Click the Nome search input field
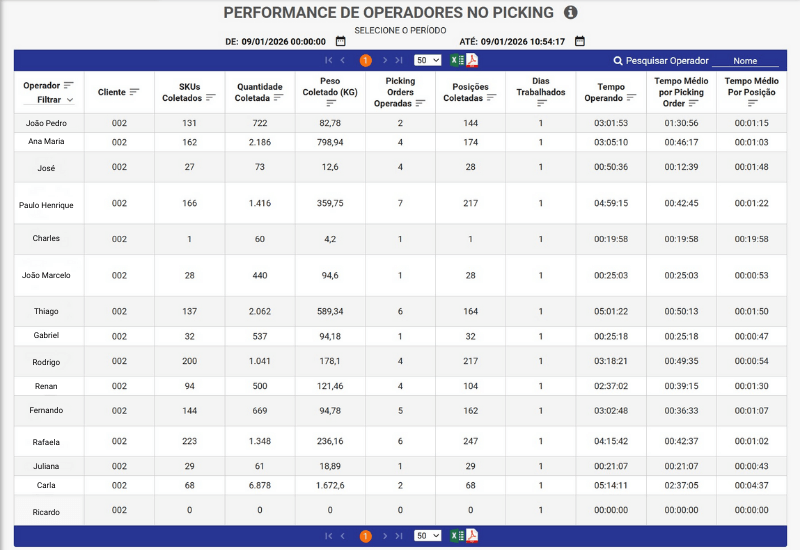This screenshot has width=800, height=550. [x=745, y=61]
